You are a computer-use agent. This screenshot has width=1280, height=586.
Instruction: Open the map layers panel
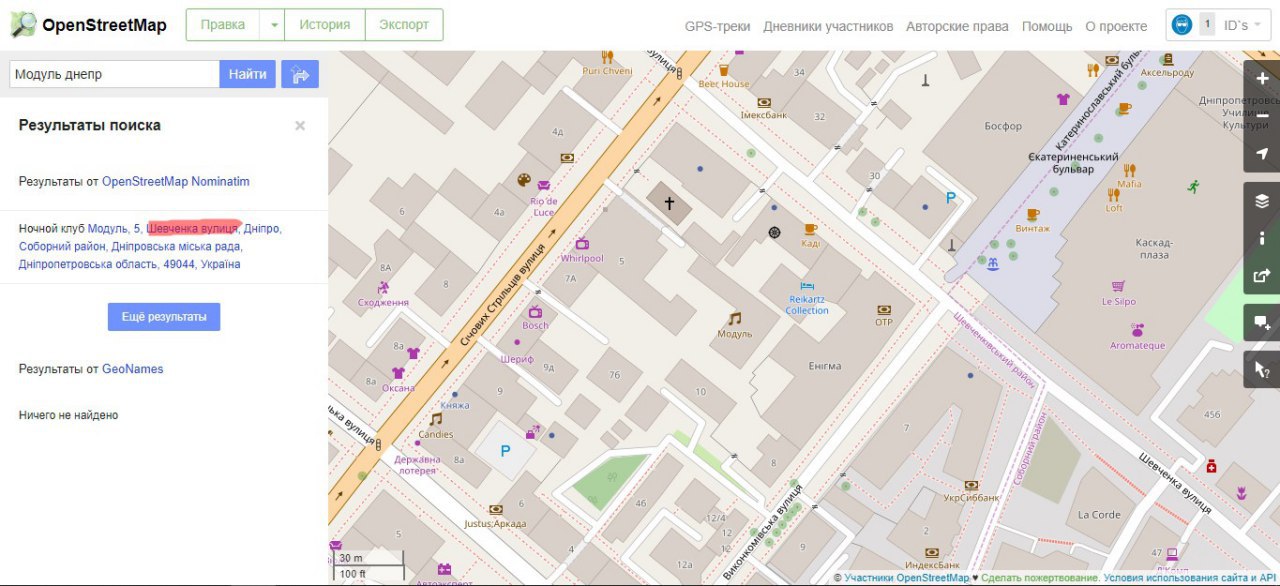[x=1261, y=200]
